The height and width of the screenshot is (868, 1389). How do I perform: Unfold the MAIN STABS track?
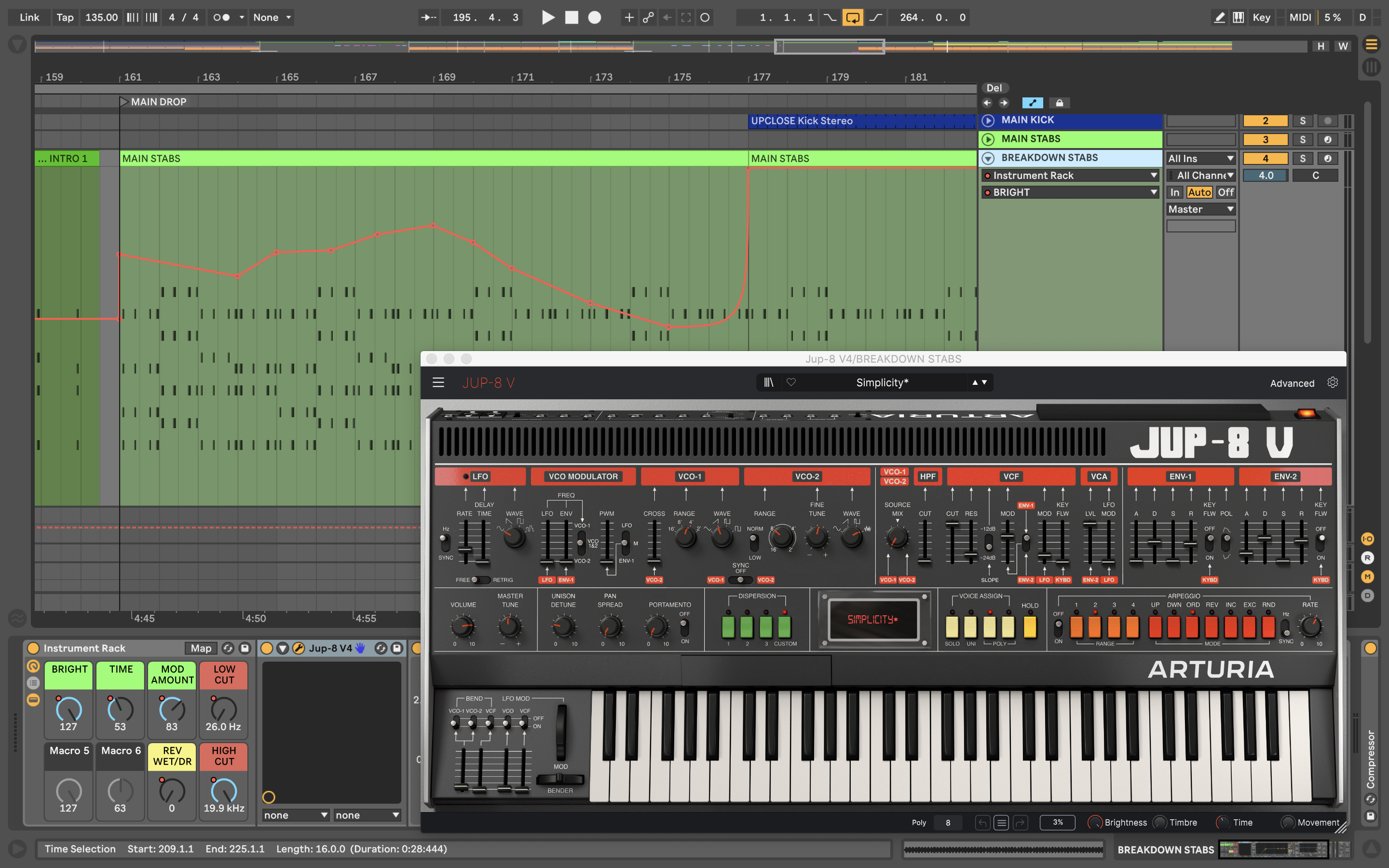988,139
